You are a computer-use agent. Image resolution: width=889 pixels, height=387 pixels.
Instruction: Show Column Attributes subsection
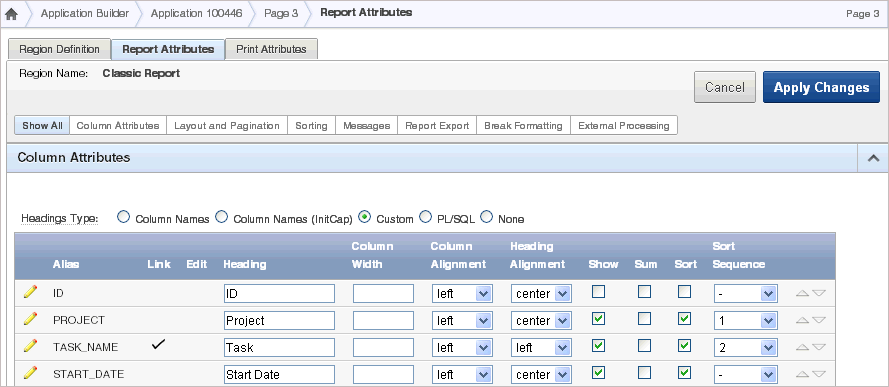[x=118, y=126]
